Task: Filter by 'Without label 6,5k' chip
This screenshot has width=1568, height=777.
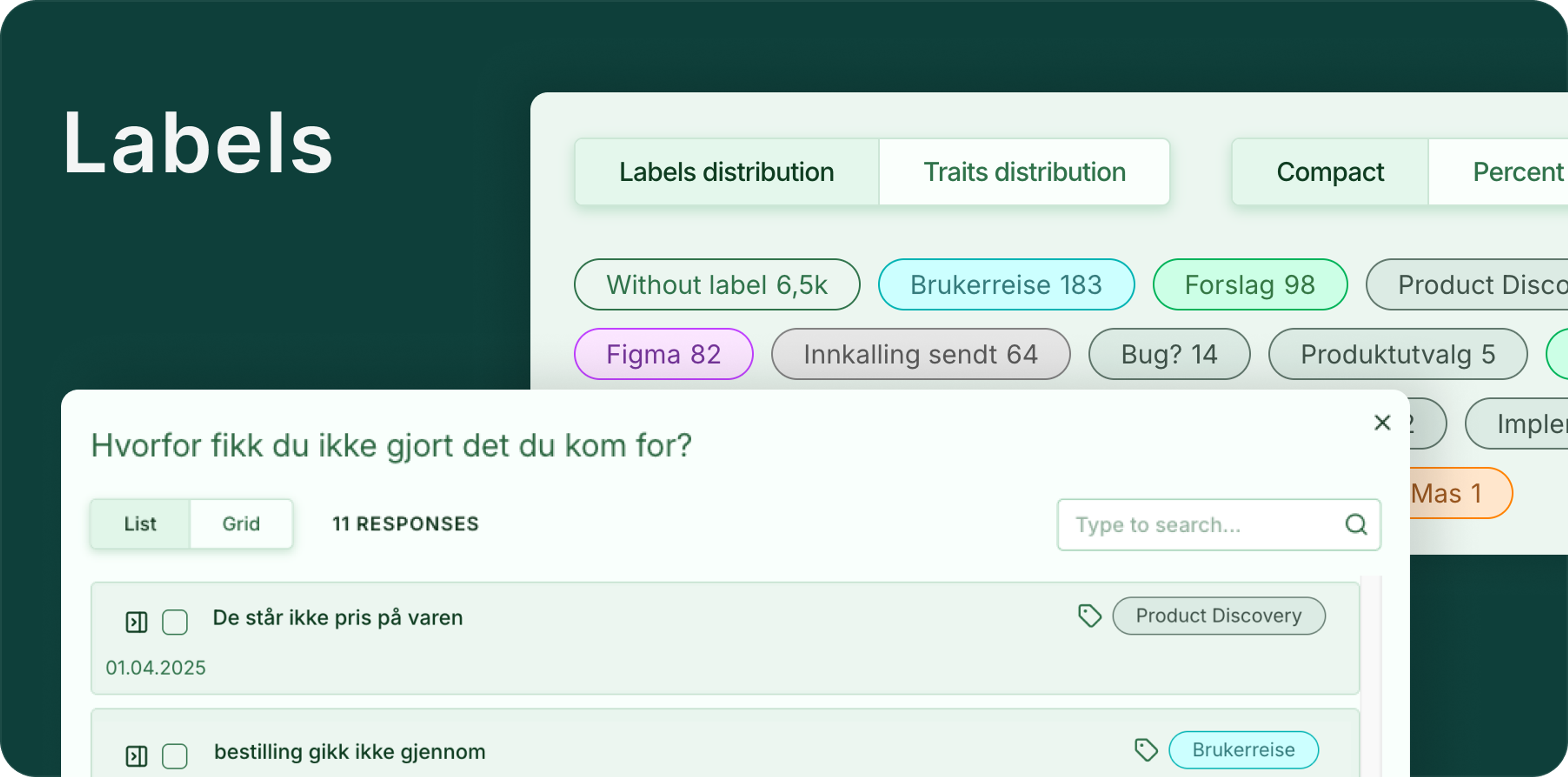Action: tap(717, 285)
